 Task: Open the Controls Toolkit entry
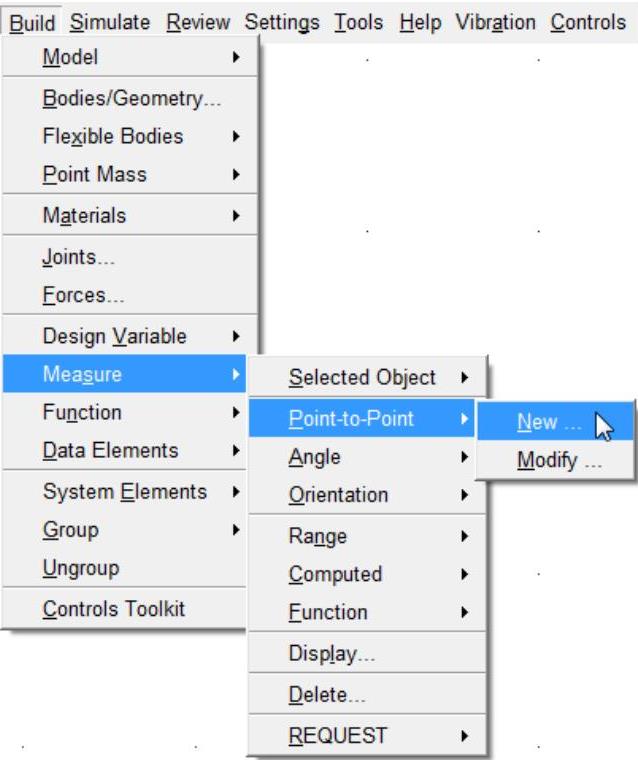(114, 609)
